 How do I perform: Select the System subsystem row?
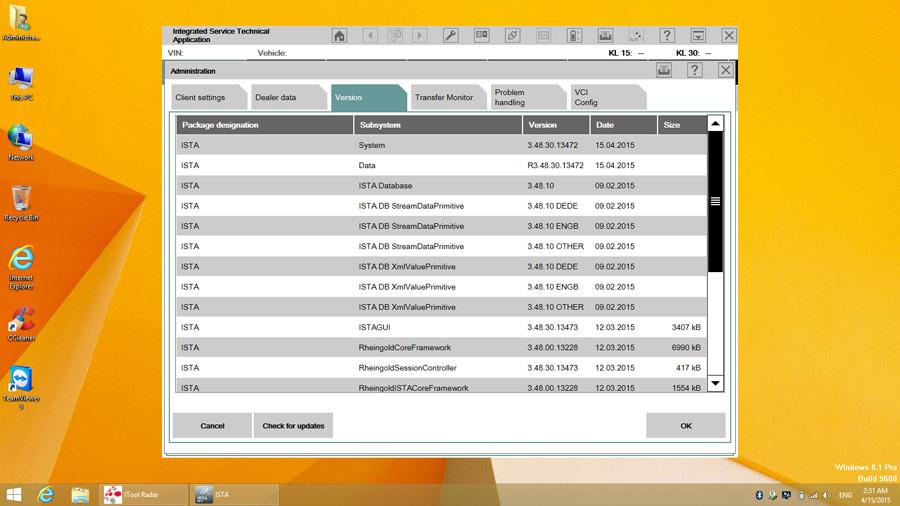point(441,145)
